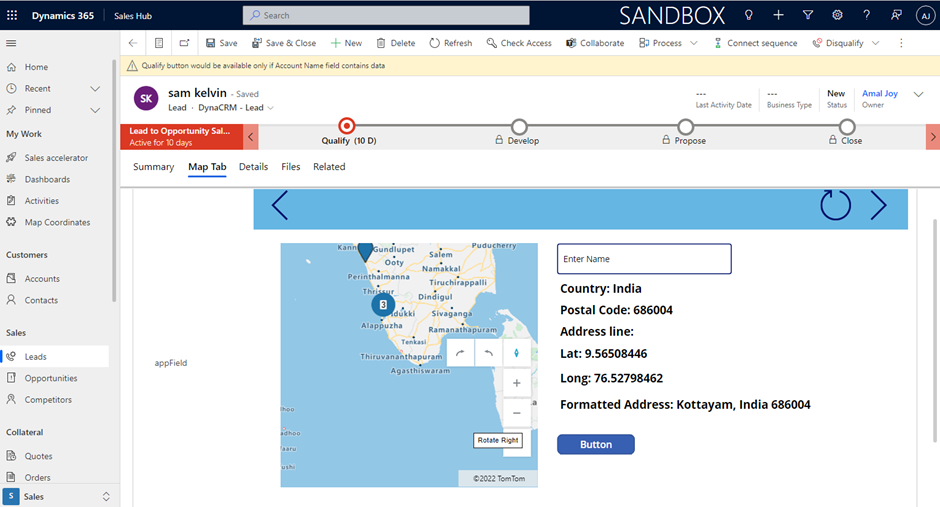Click the circular reload icon in blue banner
This screenshot has height=507, width=940.
[x=835, y=205]
